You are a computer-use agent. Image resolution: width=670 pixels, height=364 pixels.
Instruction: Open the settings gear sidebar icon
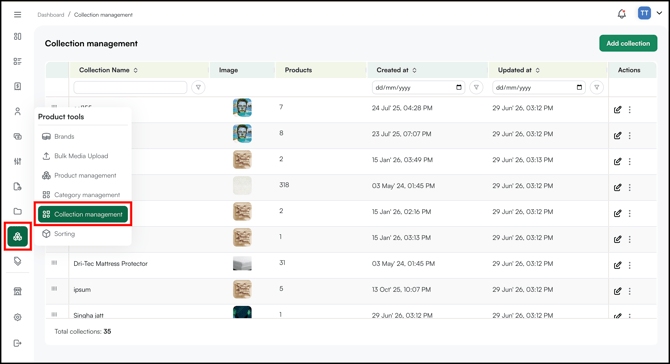click(x=18, y=317)
